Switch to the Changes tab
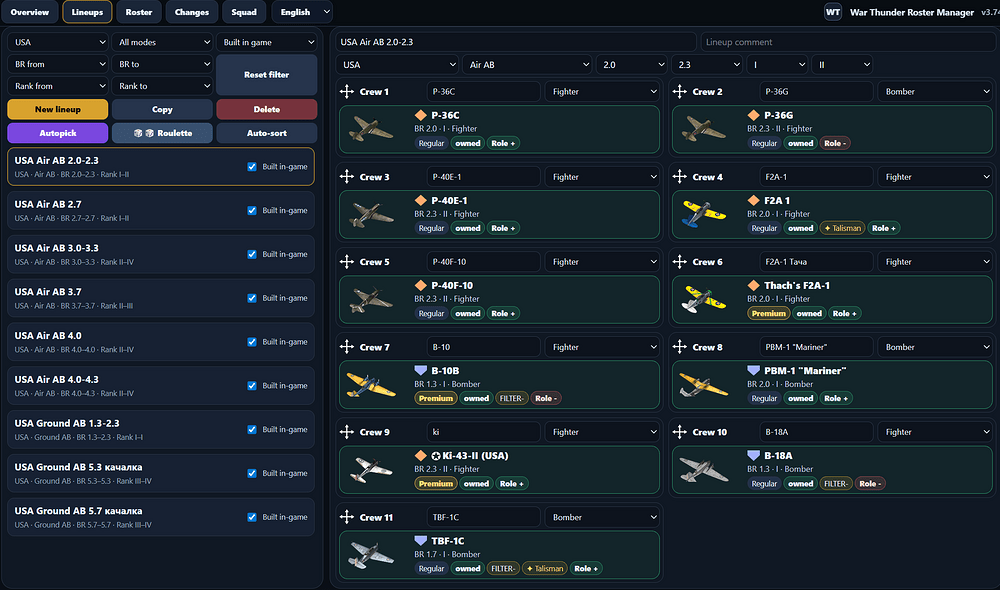Viewport: 1000px width, 590px height. point(192,12)
